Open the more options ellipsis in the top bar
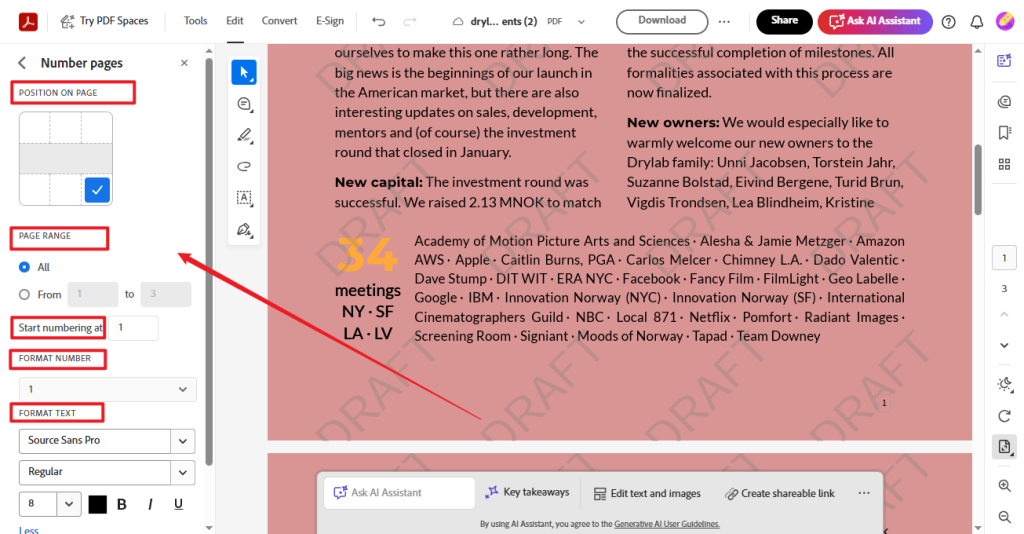1024x534 pixels. pyautogui.click(x=724, y=22)
